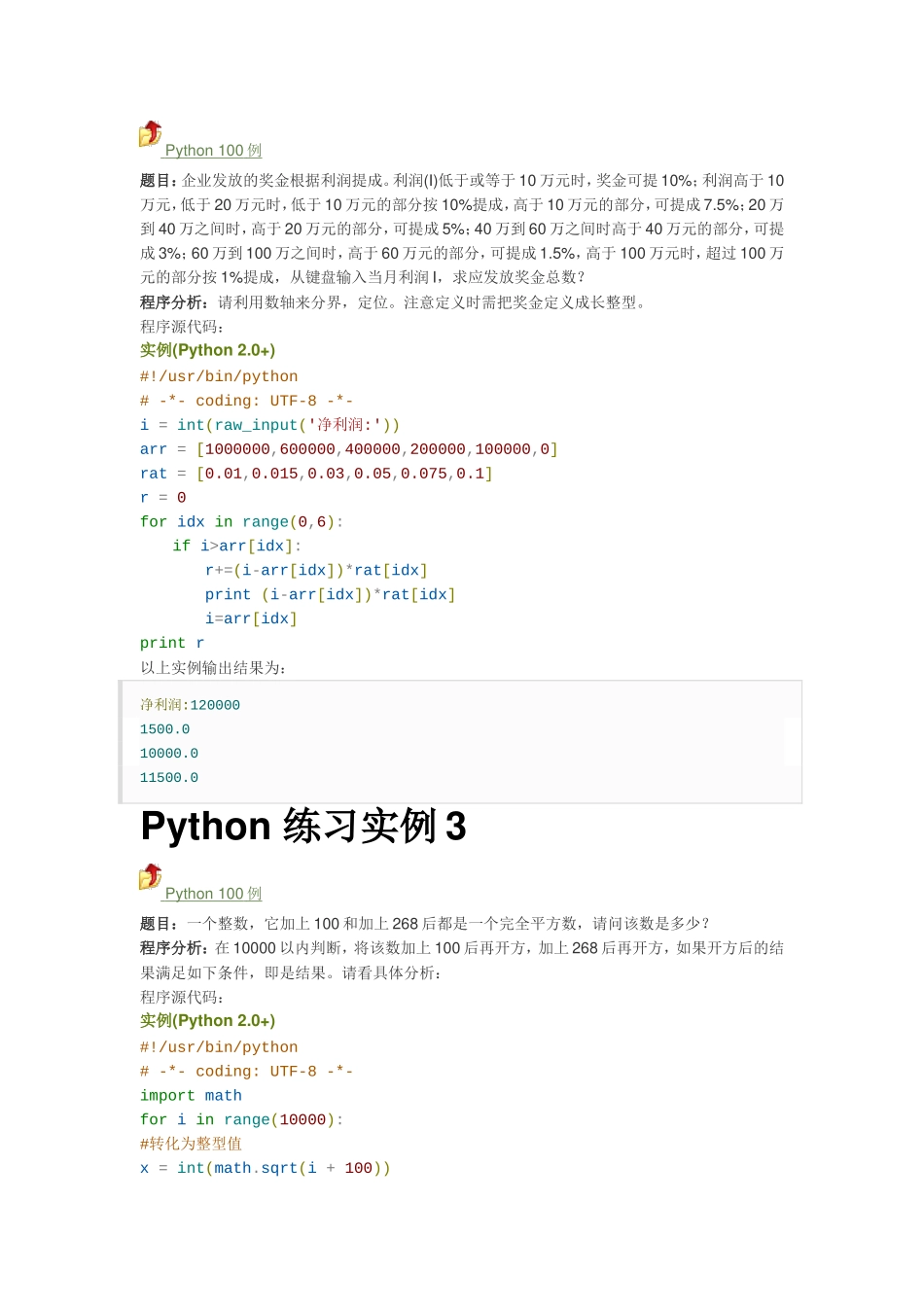Click the line if i>arr[idx]:
This screenshot has height=1307, width=924.
click(237, 547)
